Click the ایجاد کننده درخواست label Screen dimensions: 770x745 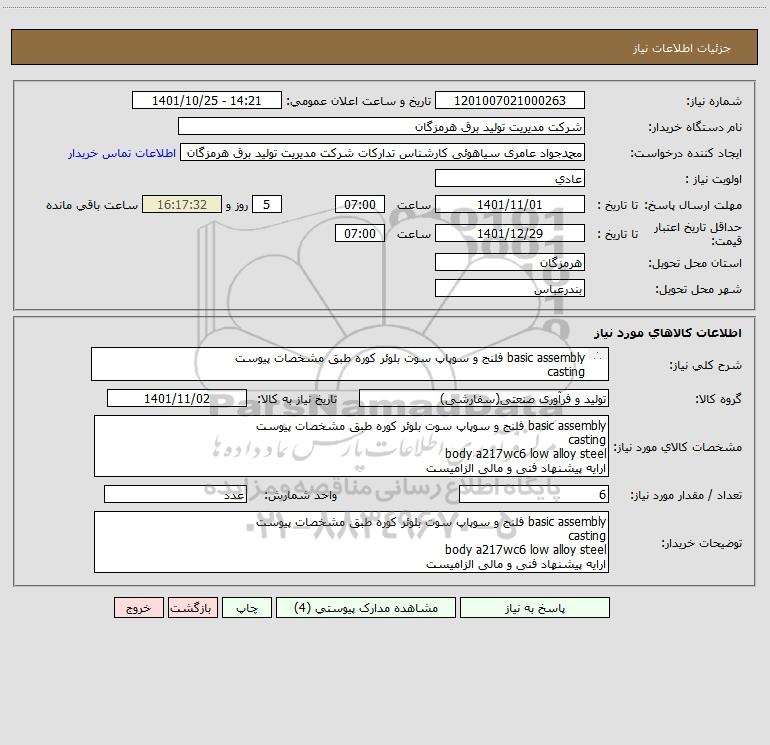[686, 153]
